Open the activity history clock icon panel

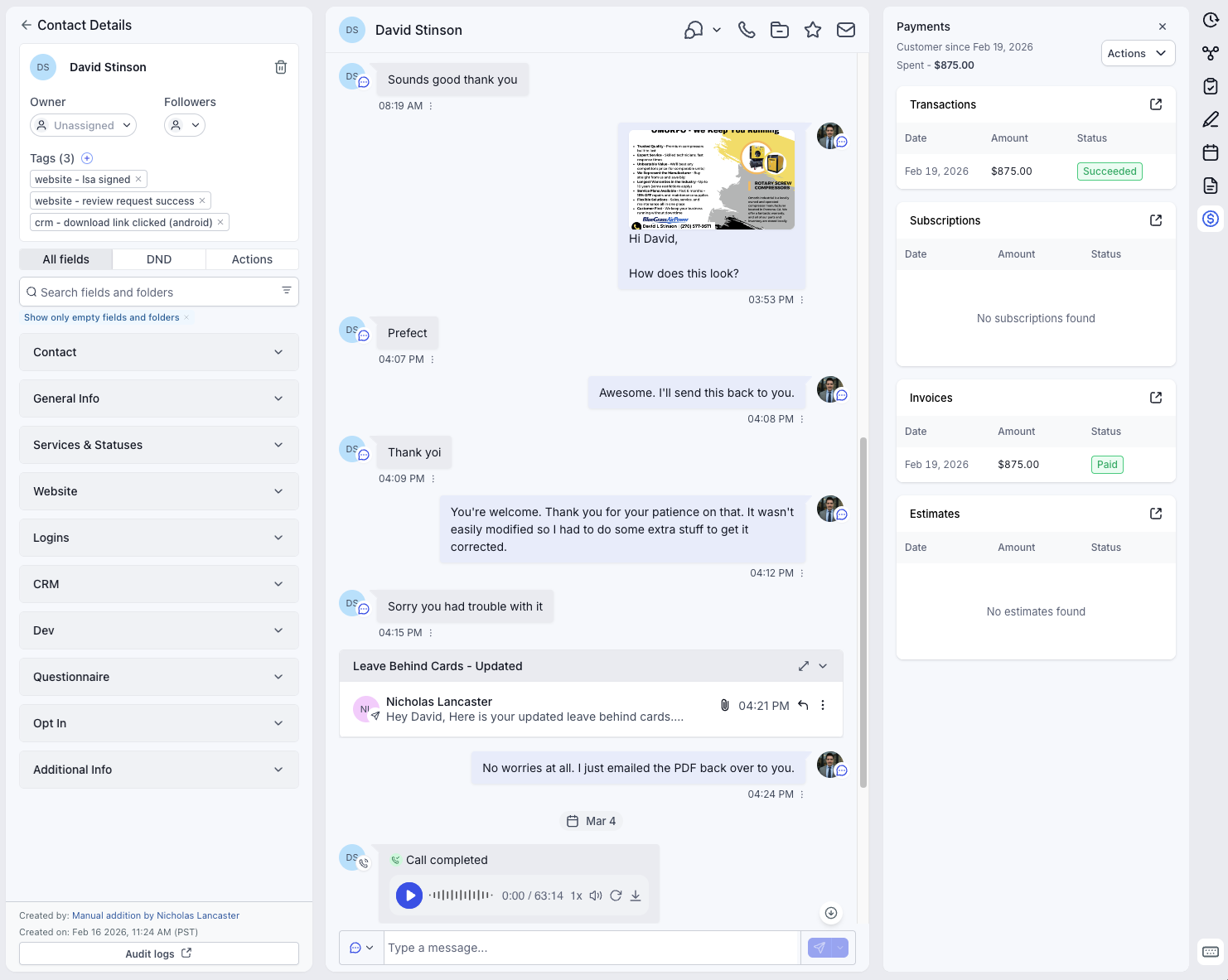[1211, 20]
